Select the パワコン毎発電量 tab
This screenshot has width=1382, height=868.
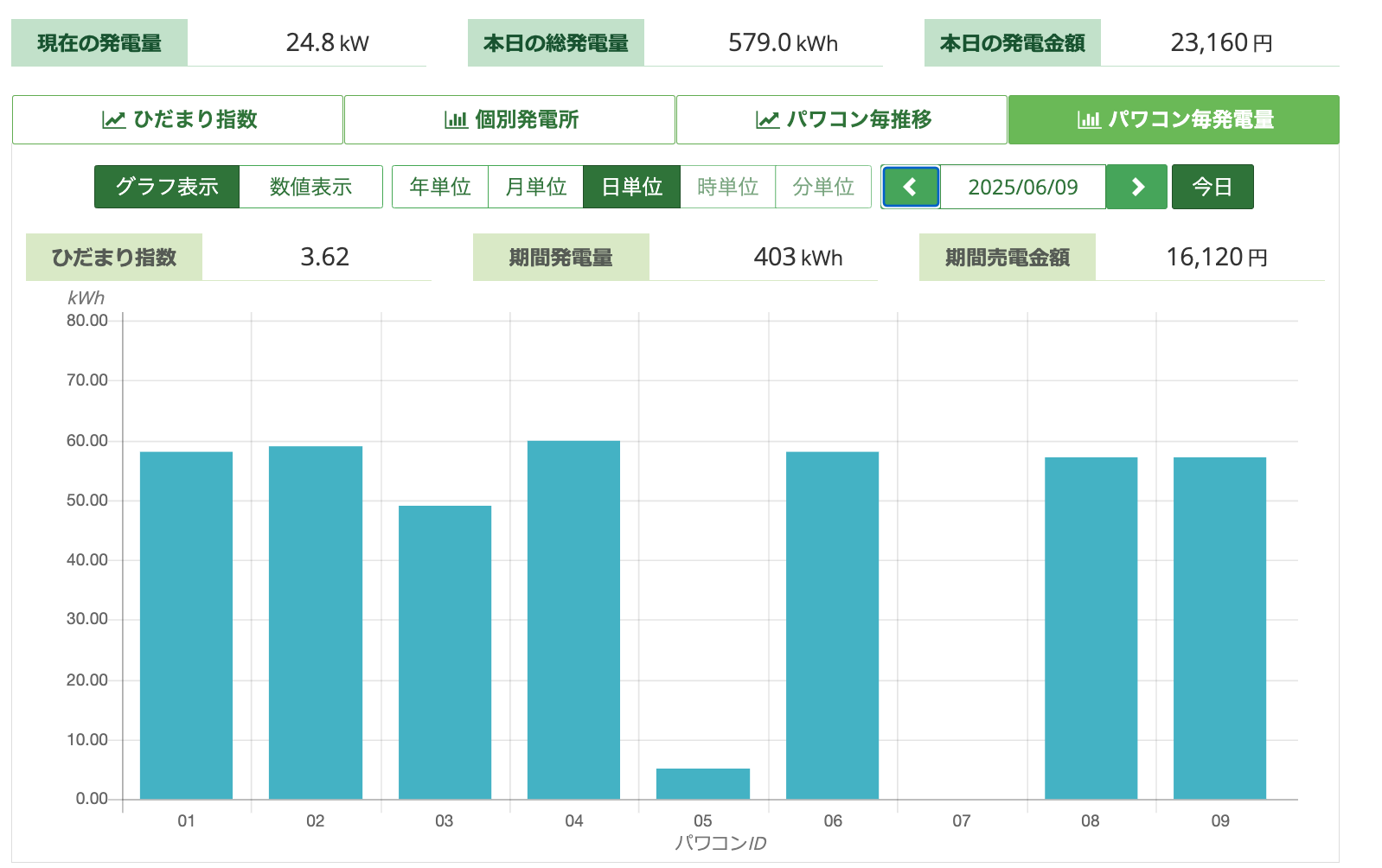point(1174,119)
